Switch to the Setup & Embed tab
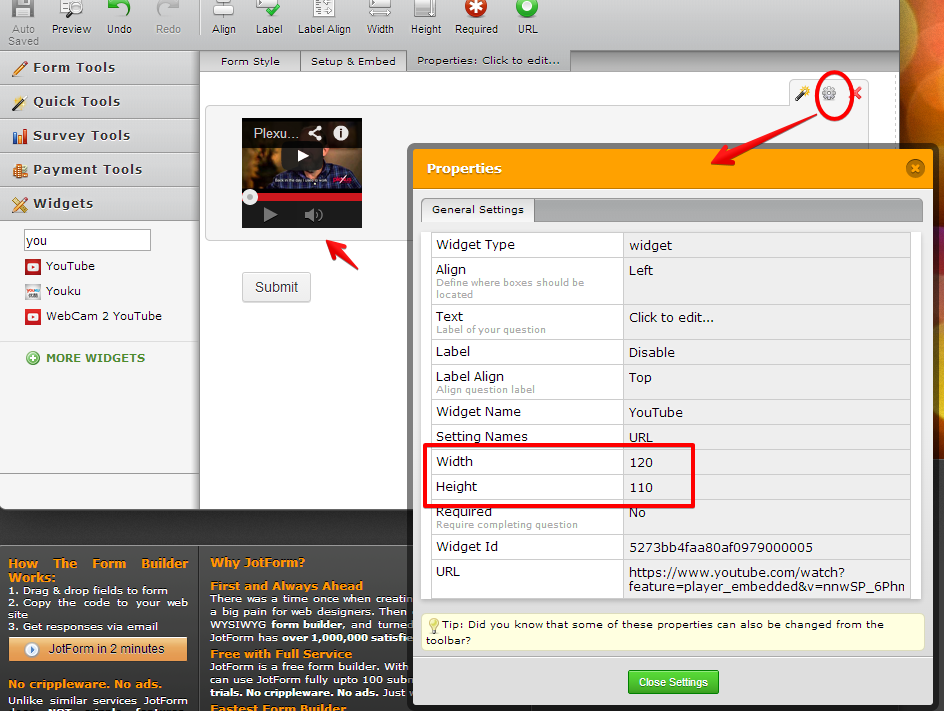Viewport: 944px width, 711px height. (353, 60)
